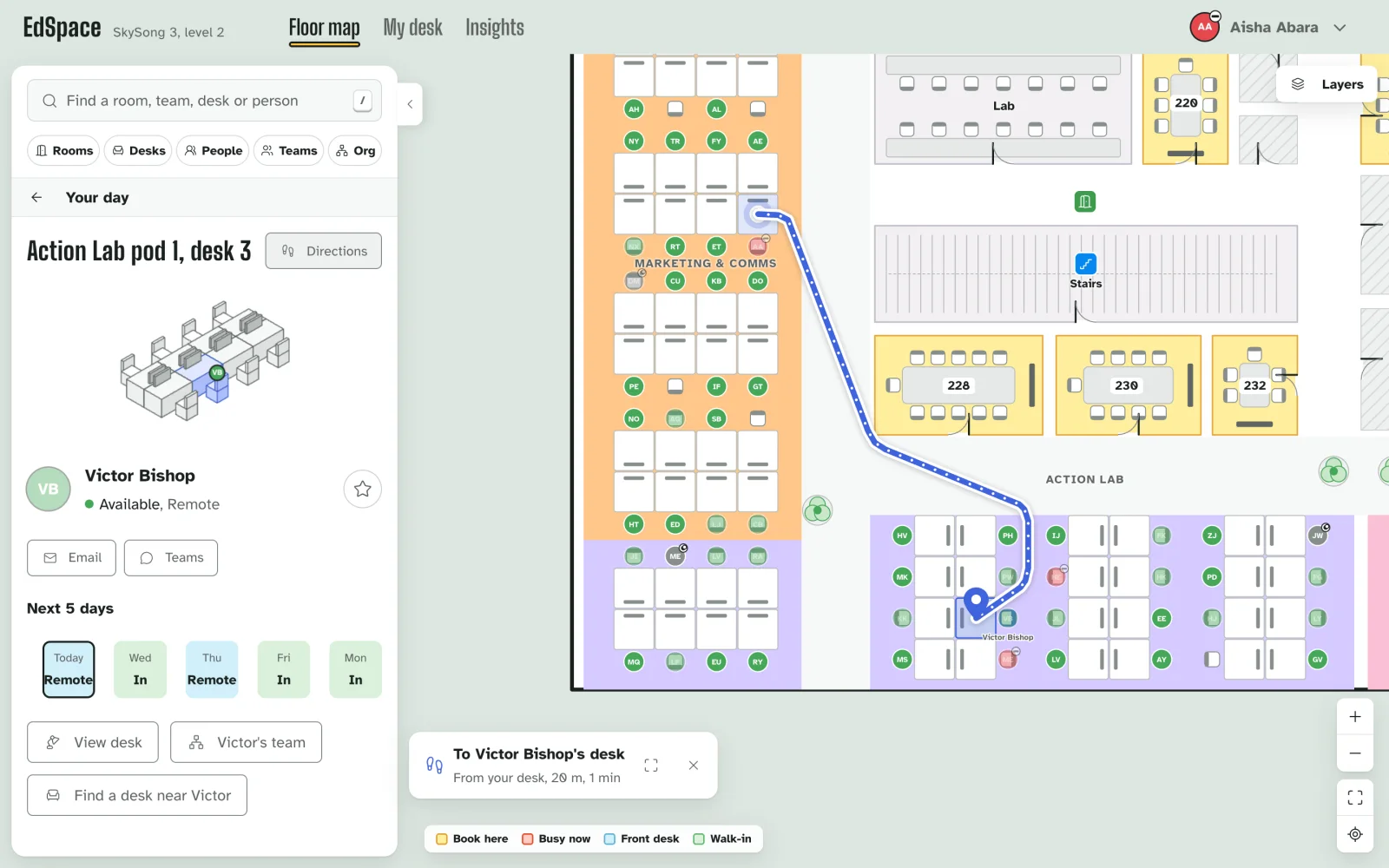Switch to the My desk tab
The width and height of the screenshot is (1389, 868).
pyautogui.click(x=413, y=29)
